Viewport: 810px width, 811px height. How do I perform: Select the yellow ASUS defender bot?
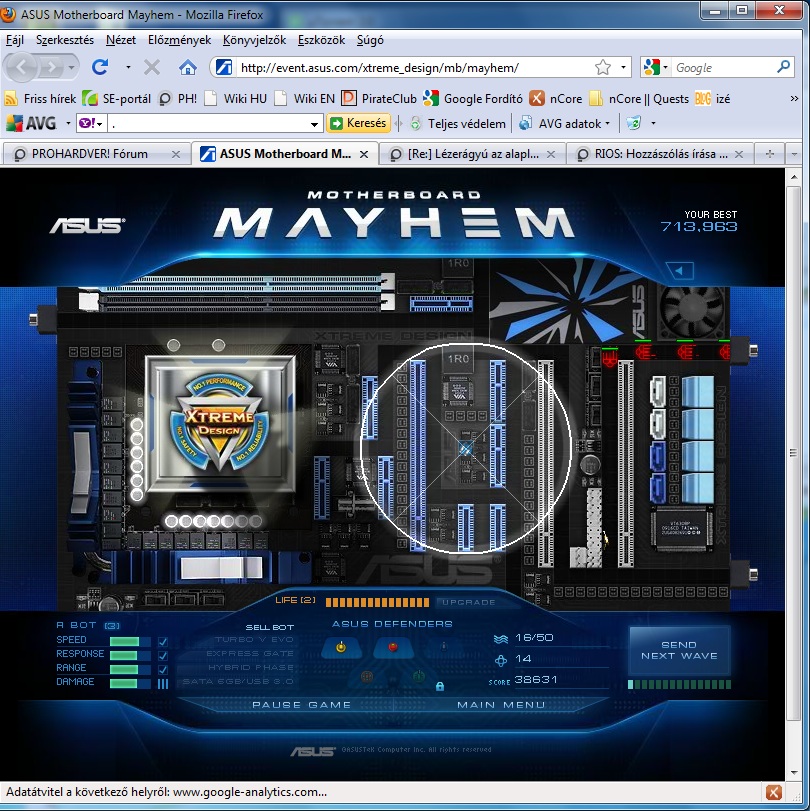click(x=340, y=647)
